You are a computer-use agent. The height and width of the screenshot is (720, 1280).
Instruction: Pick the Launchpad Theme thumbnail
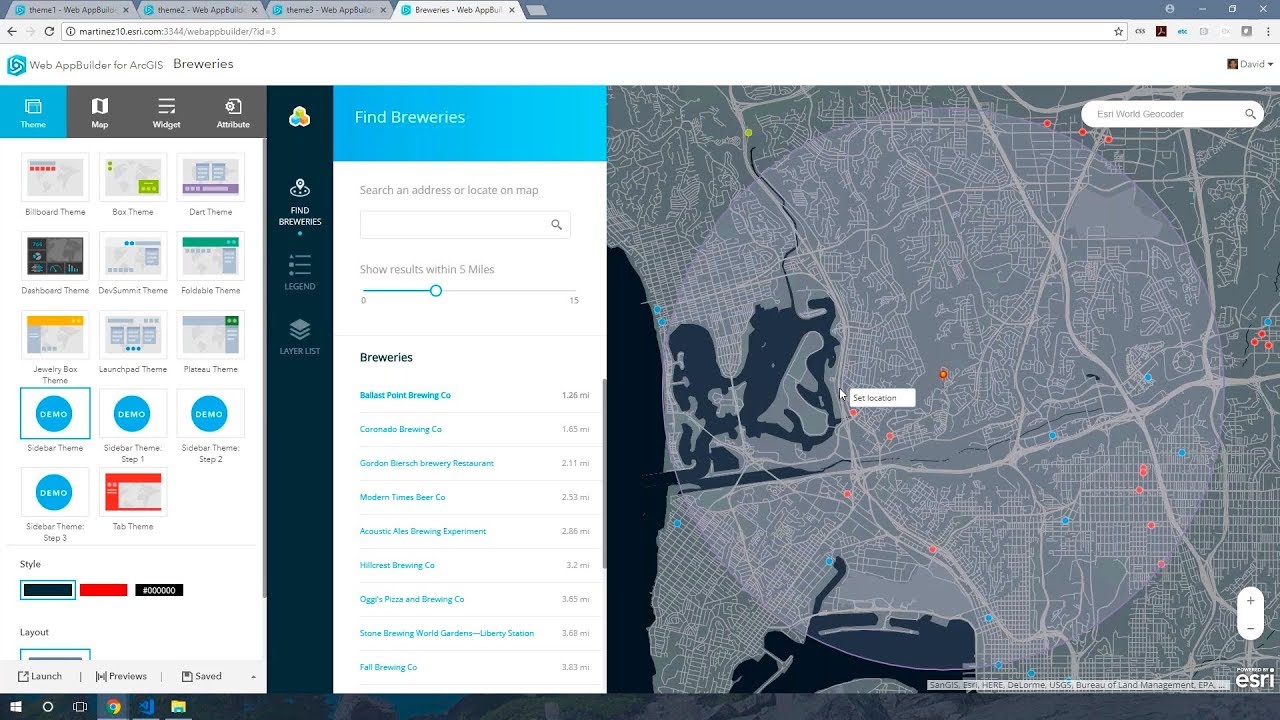tap(133, 335)
